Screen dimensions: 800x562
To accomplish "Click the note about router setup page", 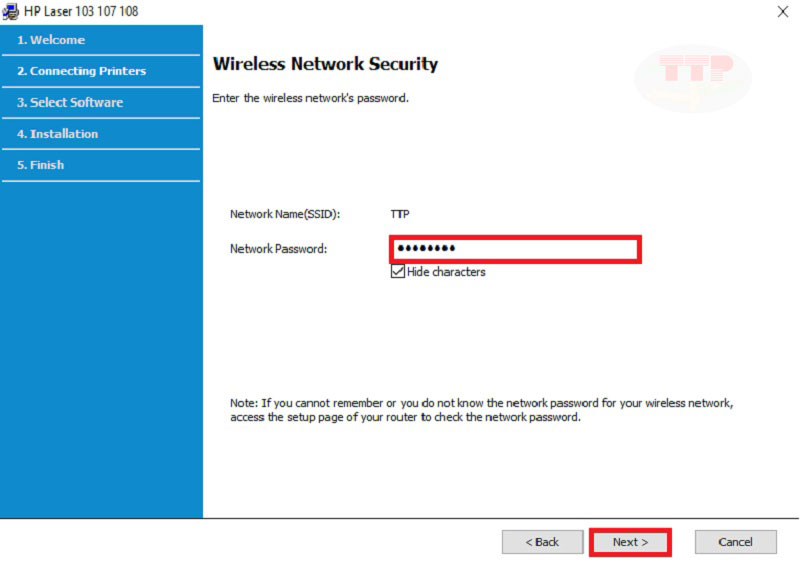I will tap(481, 410).
